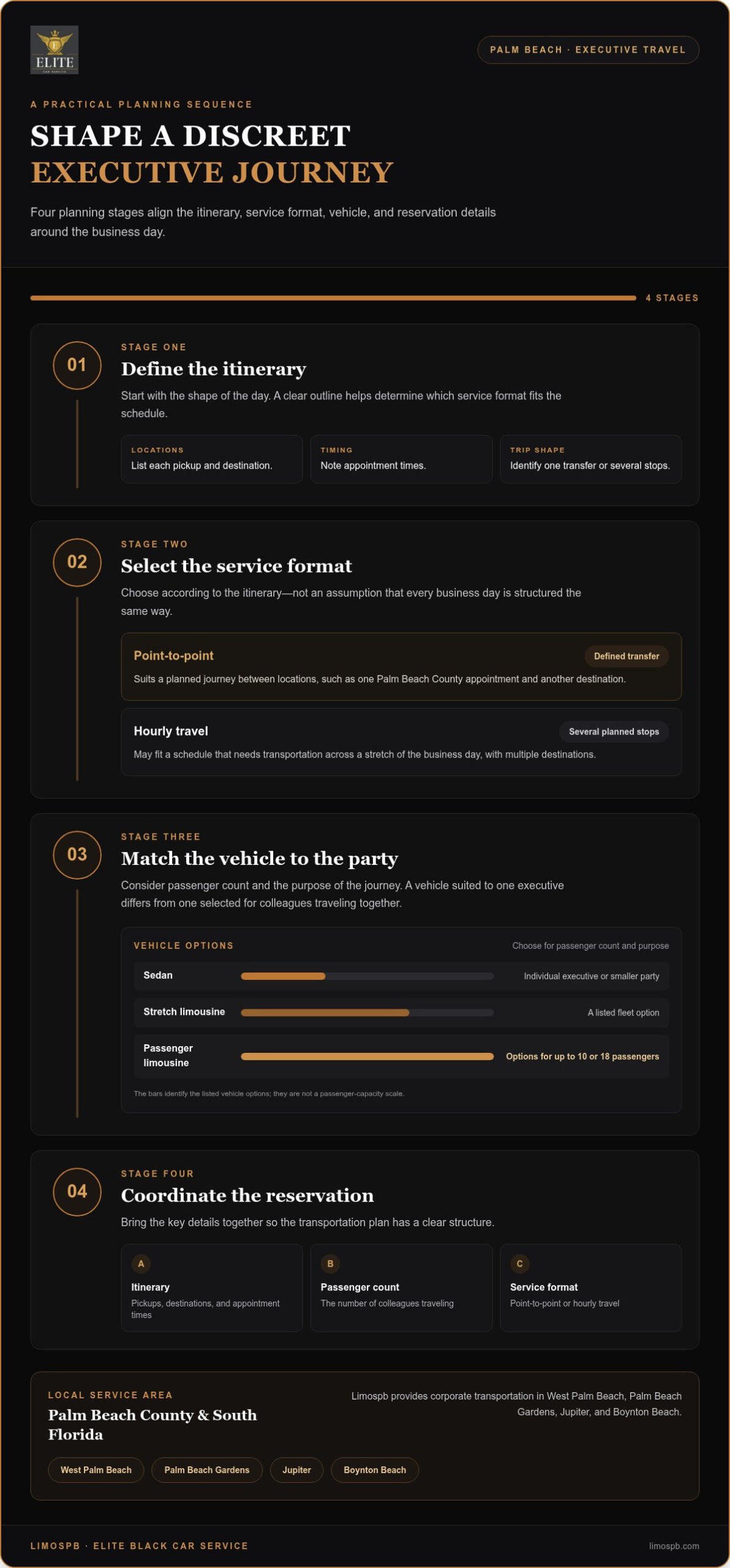Open the limospb.com footer link
730x1568 pixels.
(x=674, y=1546)
